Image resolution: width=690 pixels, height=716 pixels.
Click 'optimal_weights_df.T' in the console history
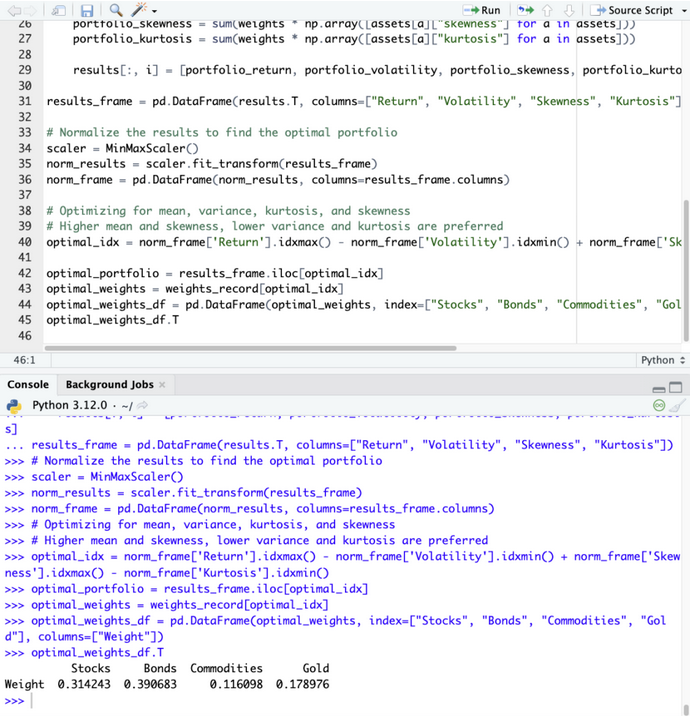(x=98, y=653)
